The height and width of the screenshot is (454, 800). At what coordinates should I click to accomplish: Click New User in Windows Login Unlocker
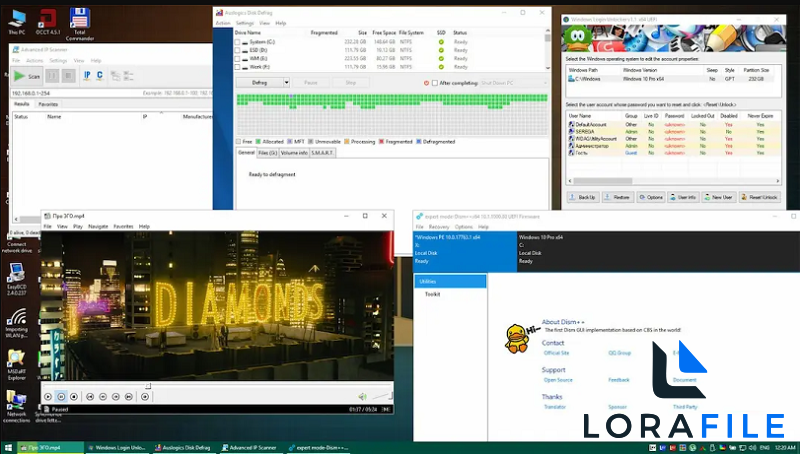click(718, 197)
